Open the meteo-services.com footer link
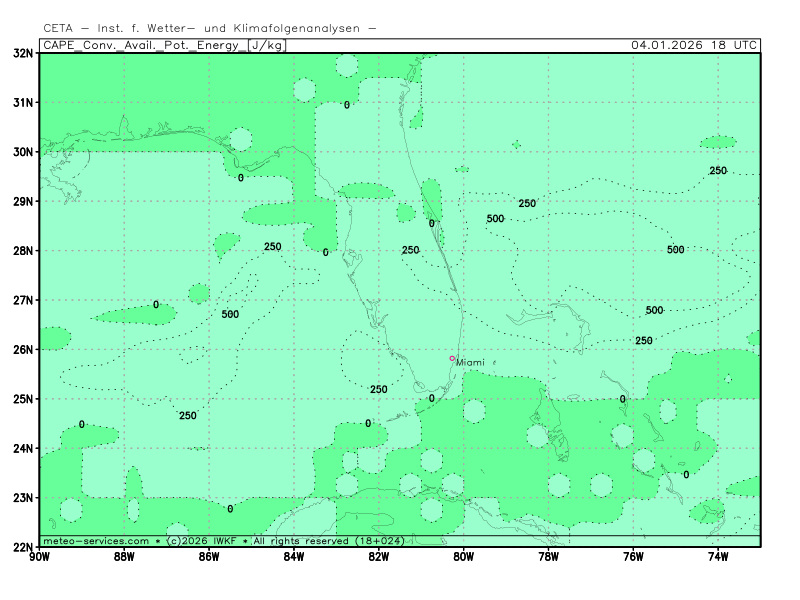The width and height of the screenshot is (800, 600). point(96,541)
